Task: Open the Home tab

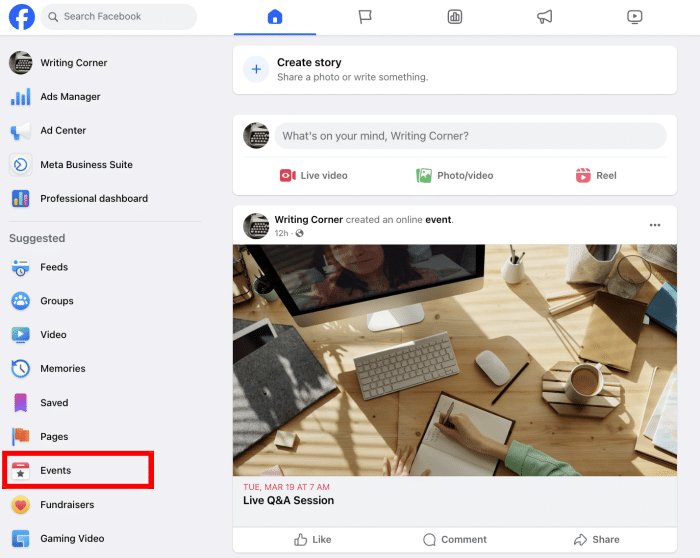Action: coord(275,17)
